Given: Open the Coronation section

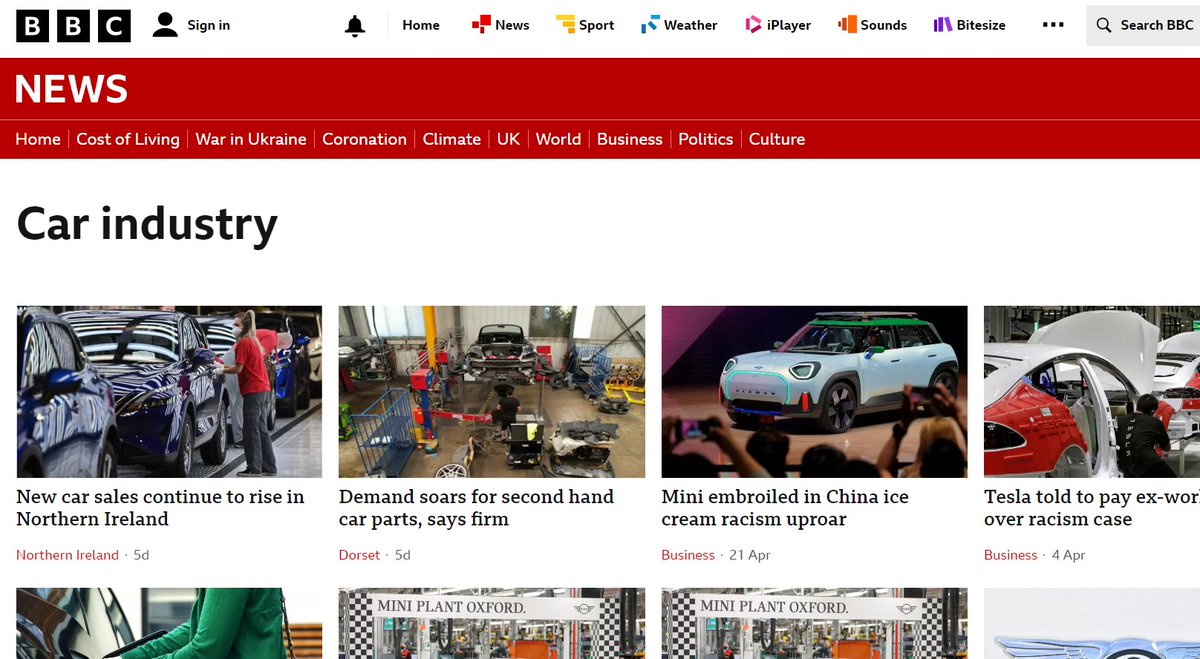Looking at the screenshot, I should coord(364,139).
